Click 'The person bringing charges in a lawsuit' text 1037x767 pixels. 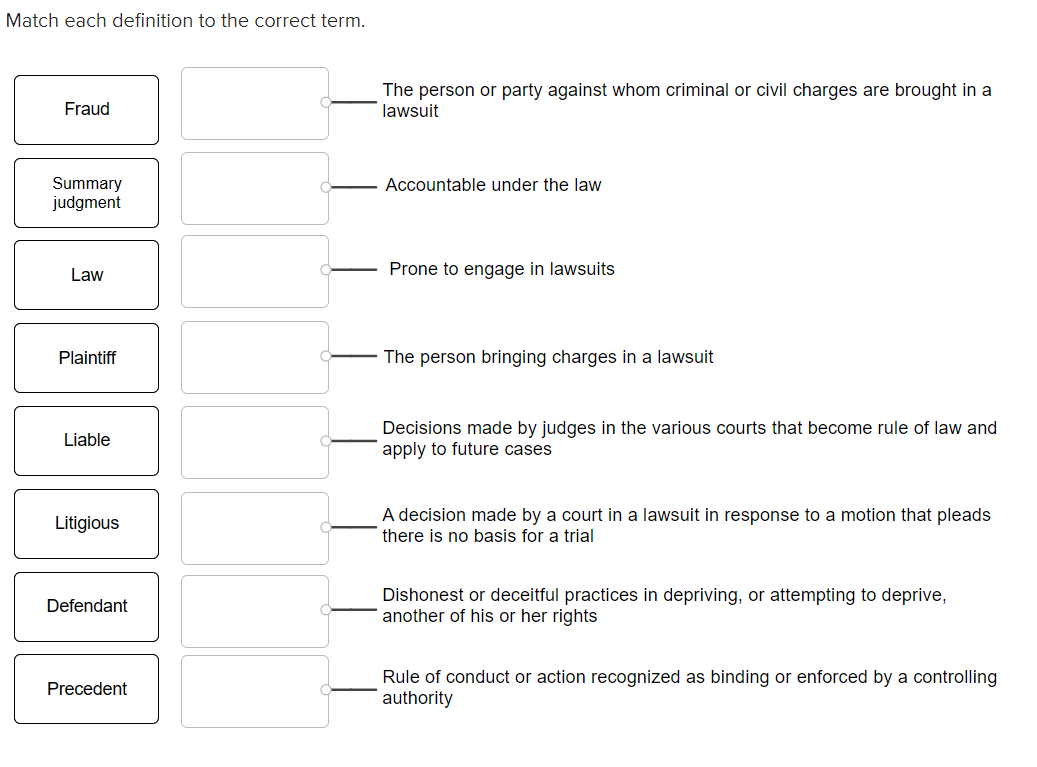548,357
